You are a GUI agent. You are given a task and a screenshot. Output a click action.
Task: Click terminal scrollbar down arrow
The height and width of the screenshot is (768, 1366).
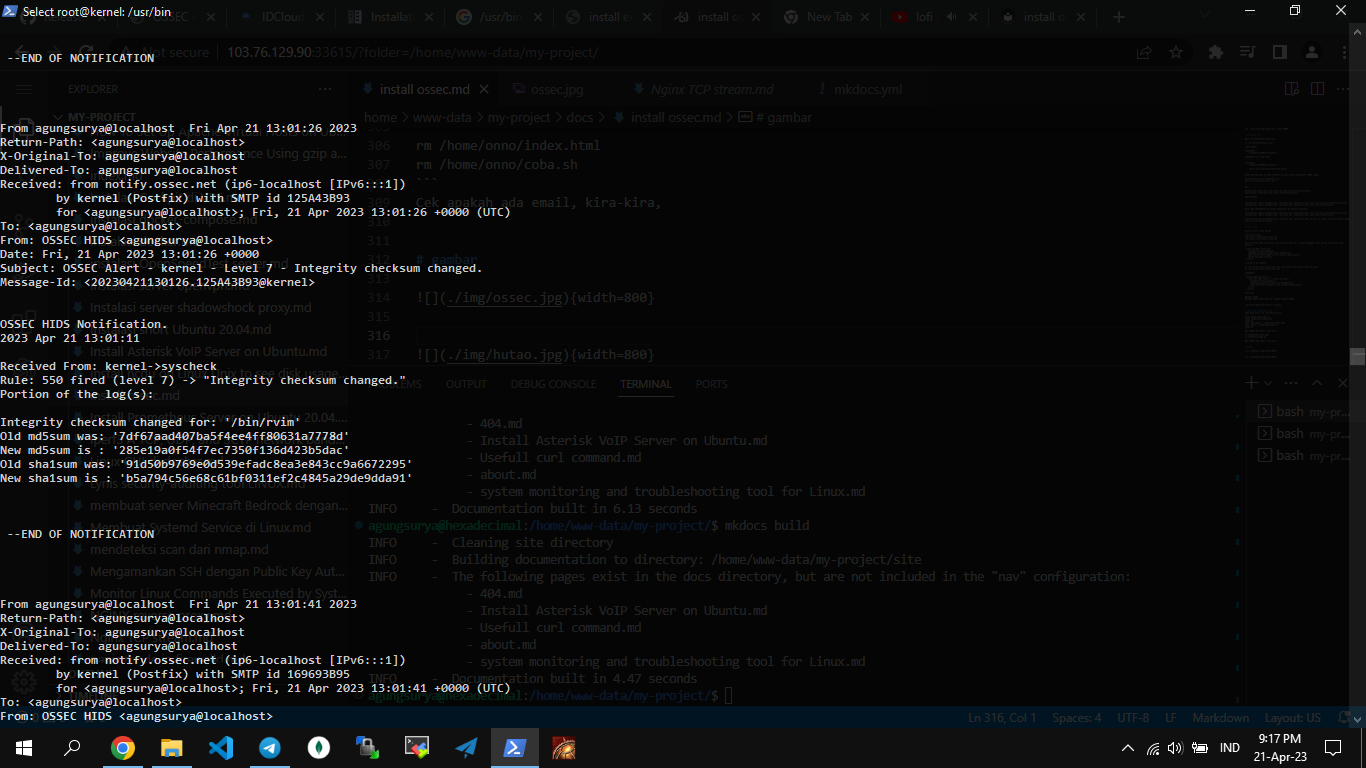click(1357, 719)
